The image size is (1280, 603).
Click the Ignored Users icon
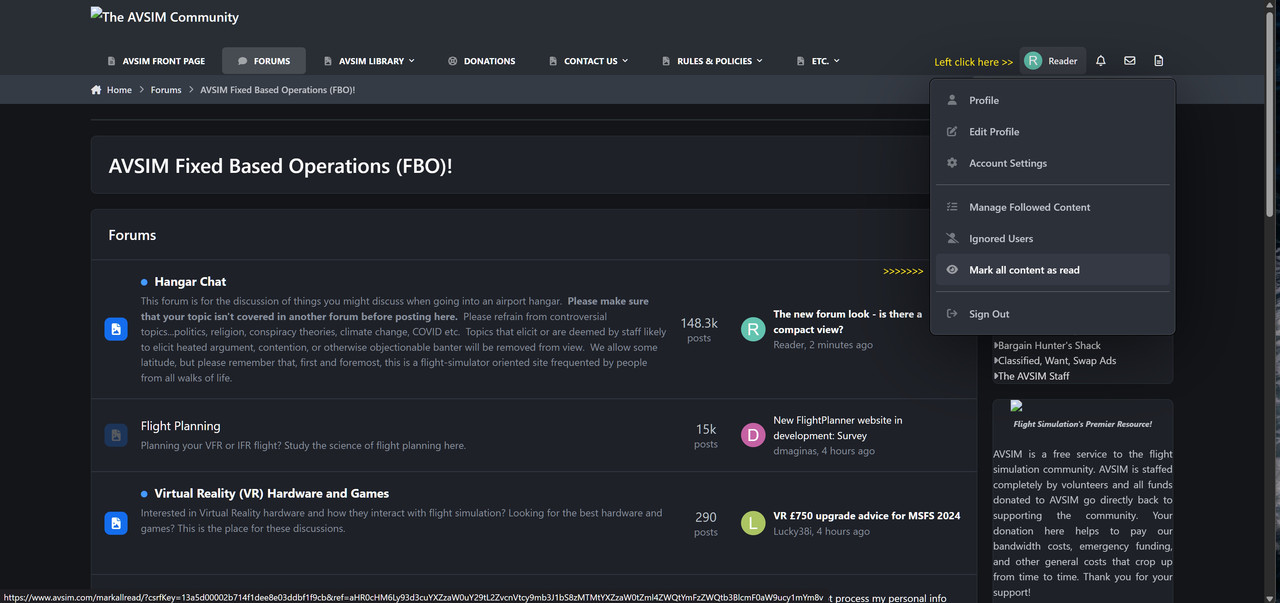(952, 239)
